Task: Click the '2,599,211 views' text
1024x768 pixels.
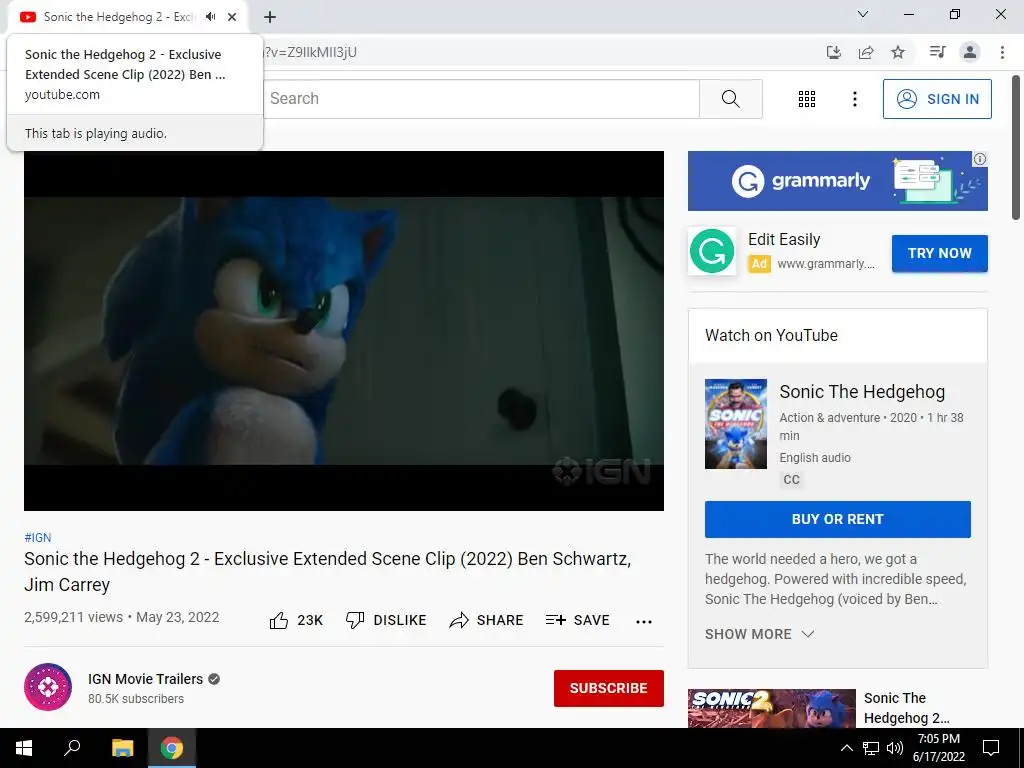Action: (73, 617)
